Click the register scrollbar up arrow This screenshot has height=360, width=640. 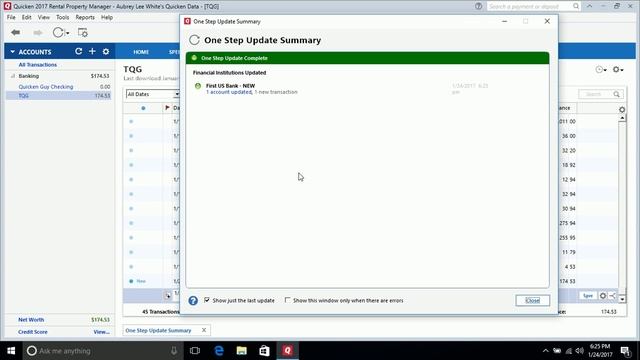coord(622,118)
